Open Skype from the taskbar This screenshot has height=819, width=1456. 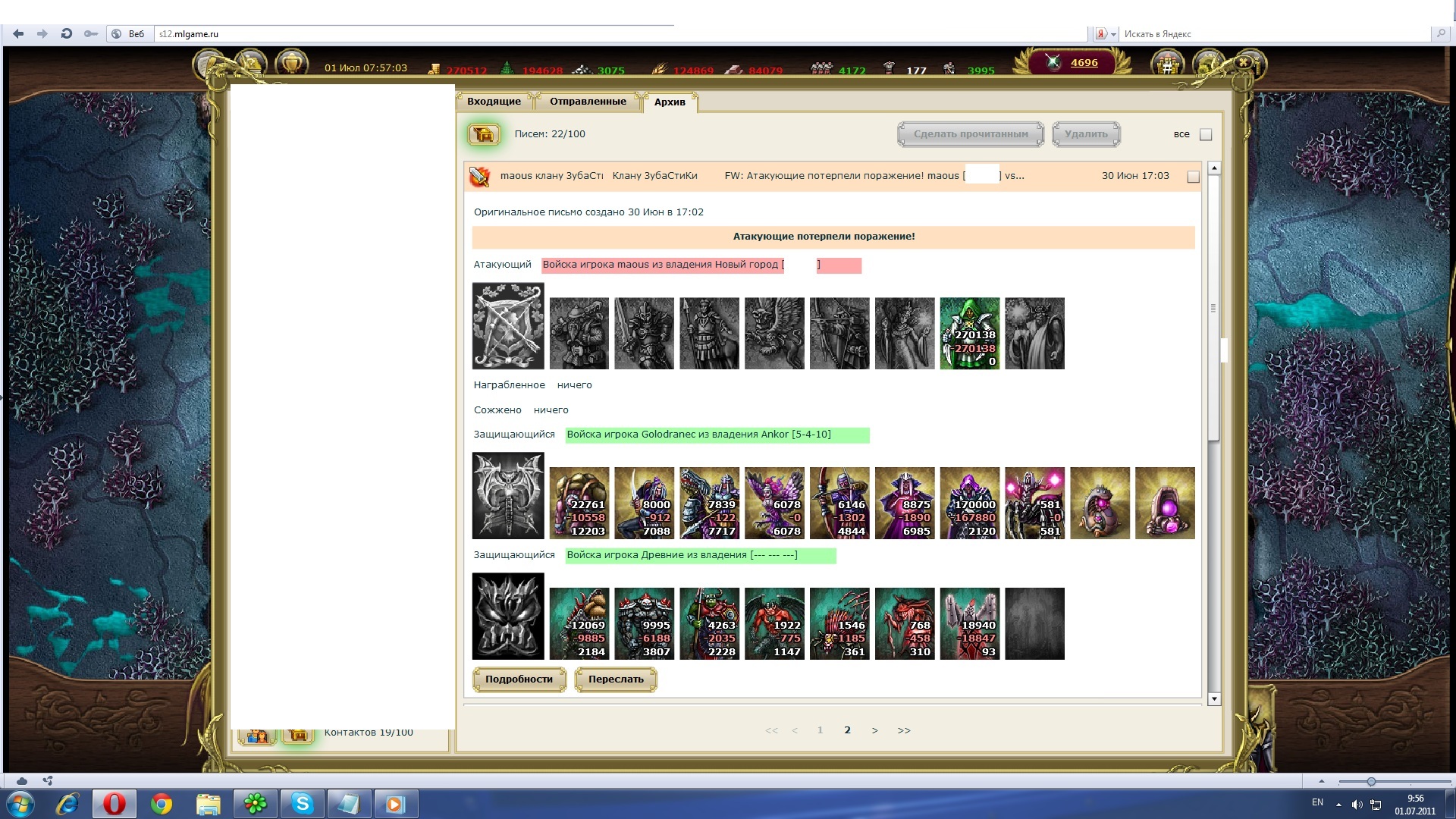(x=303, y=804)
